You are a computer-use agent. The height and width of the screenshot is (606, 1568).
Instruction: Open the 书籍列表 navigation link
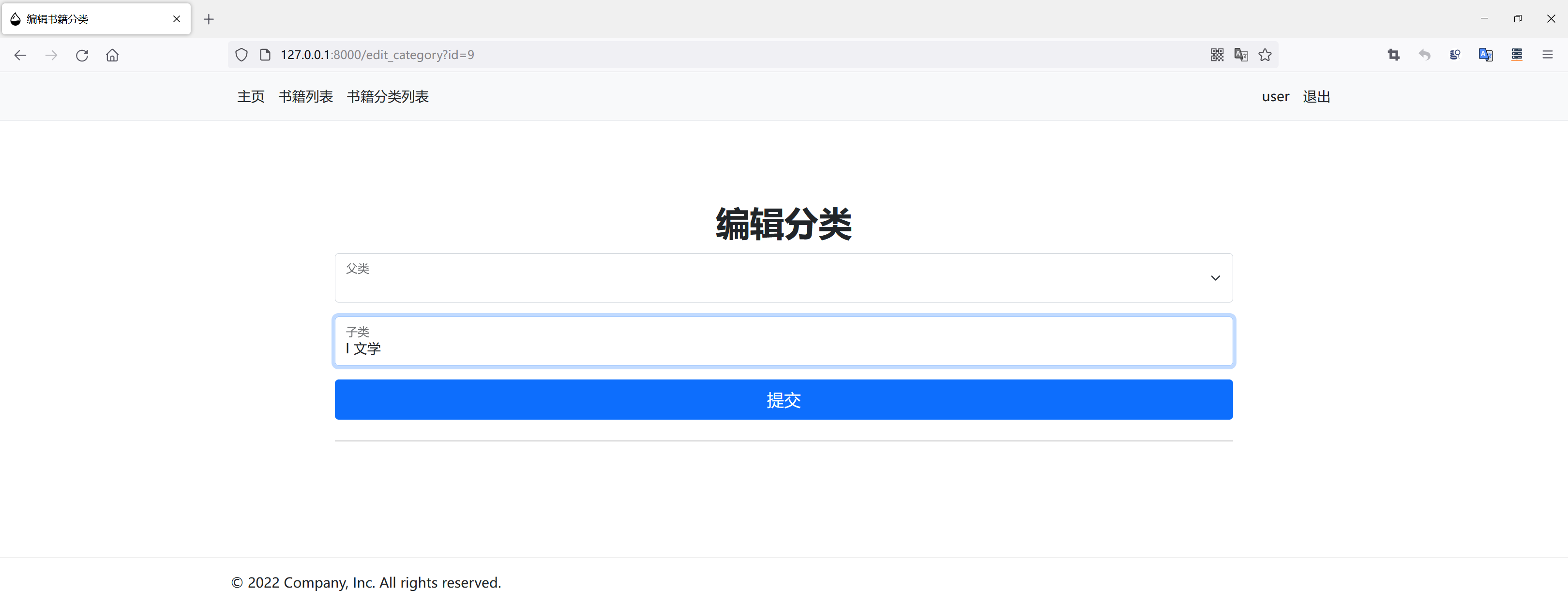(x=305, y=97)
